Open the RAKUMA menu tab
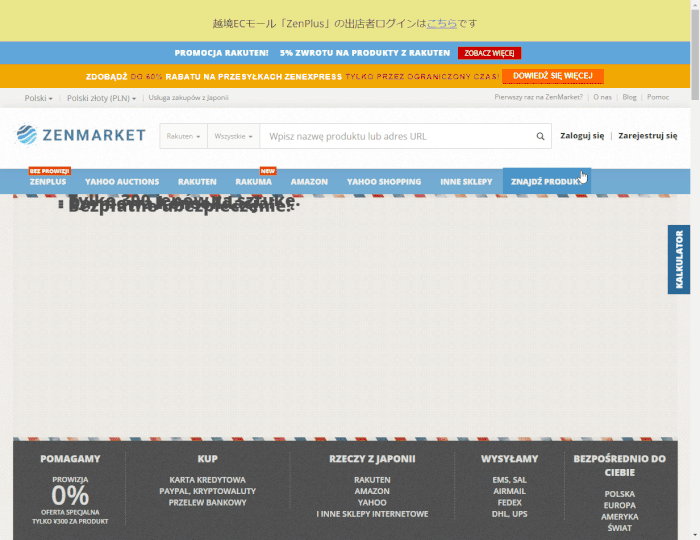Image resolution: width=700 pixels, height=540 pixels. [x=254, y=182]
